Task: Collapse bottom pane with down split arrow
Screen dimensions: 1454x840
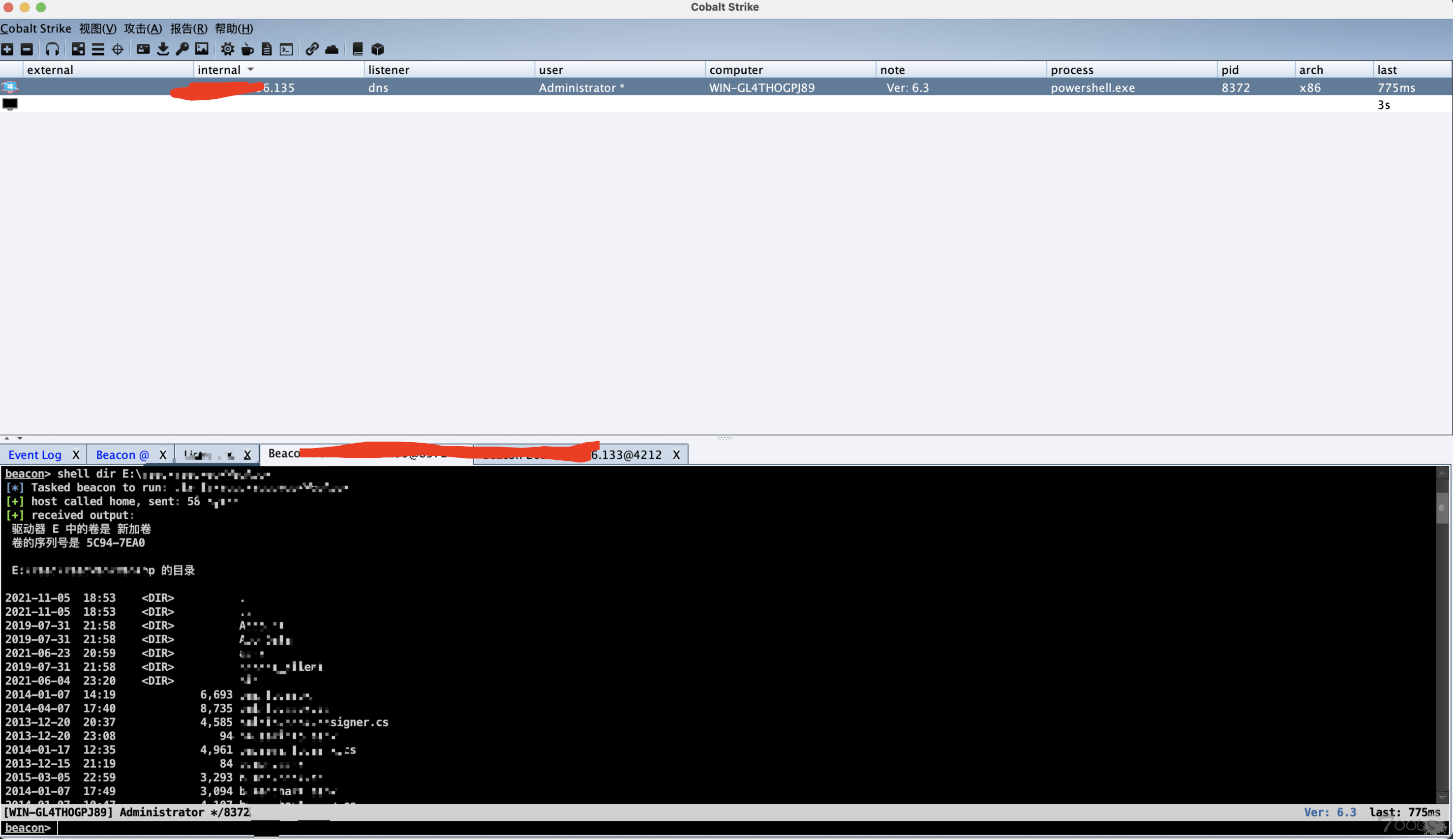Action: click(x=20, y=439)
